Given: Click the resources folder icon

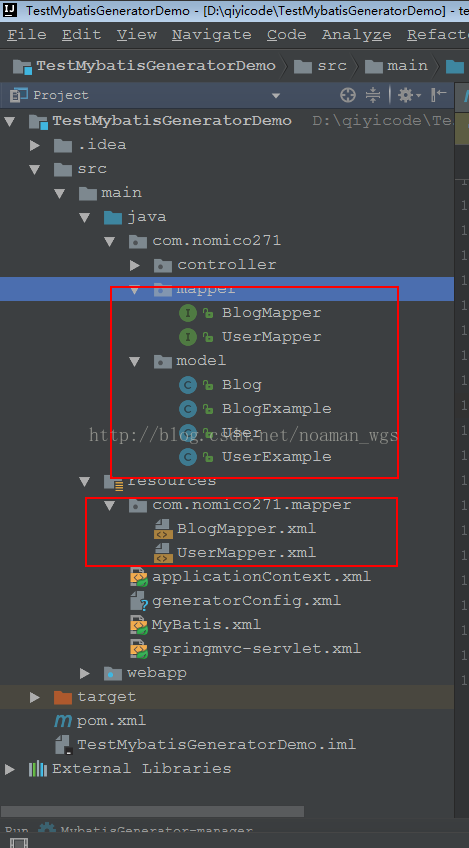Looking at the screenshot, I should (x=114, y=482).
